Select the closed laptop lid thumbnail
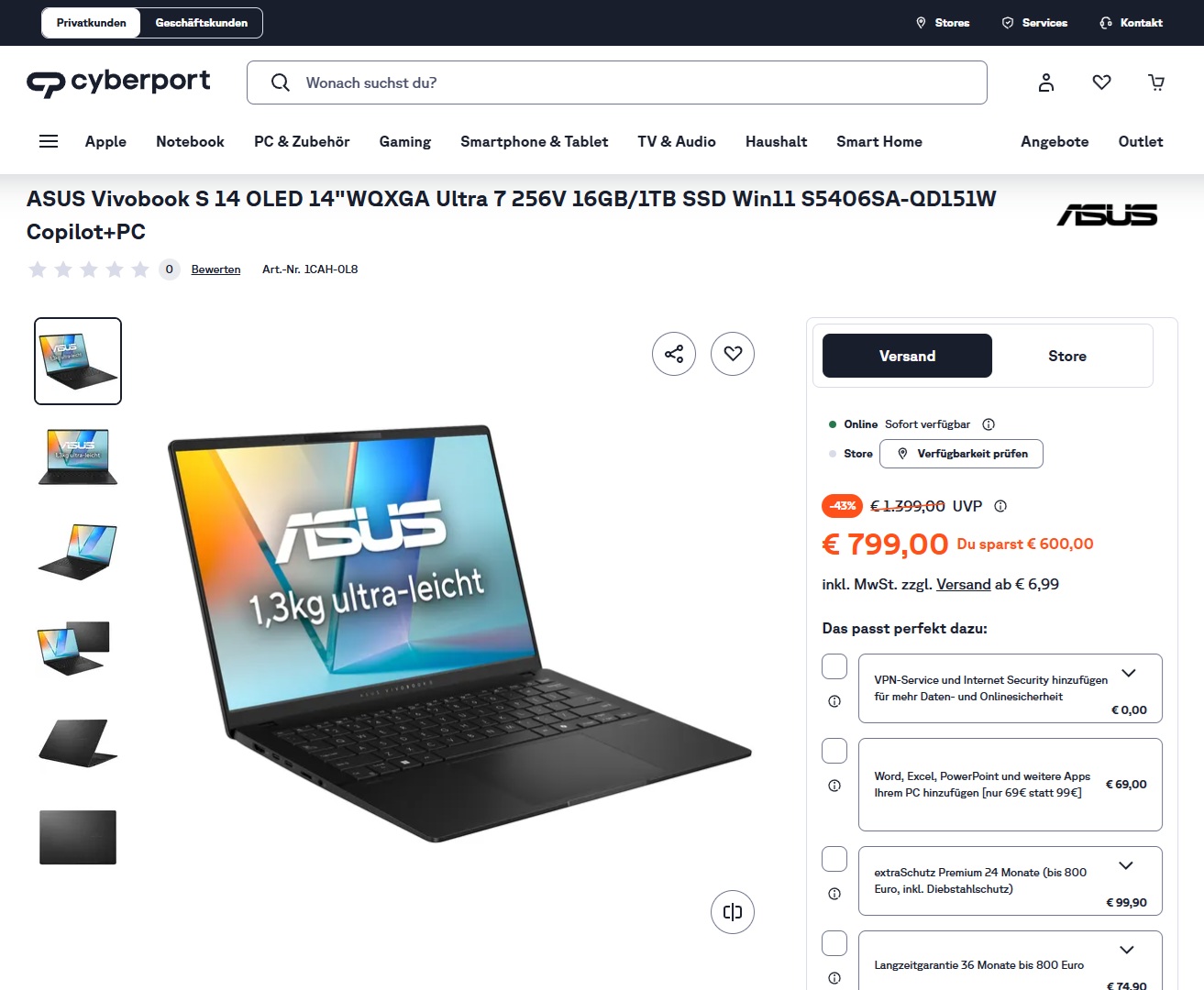 click(78, 837)
